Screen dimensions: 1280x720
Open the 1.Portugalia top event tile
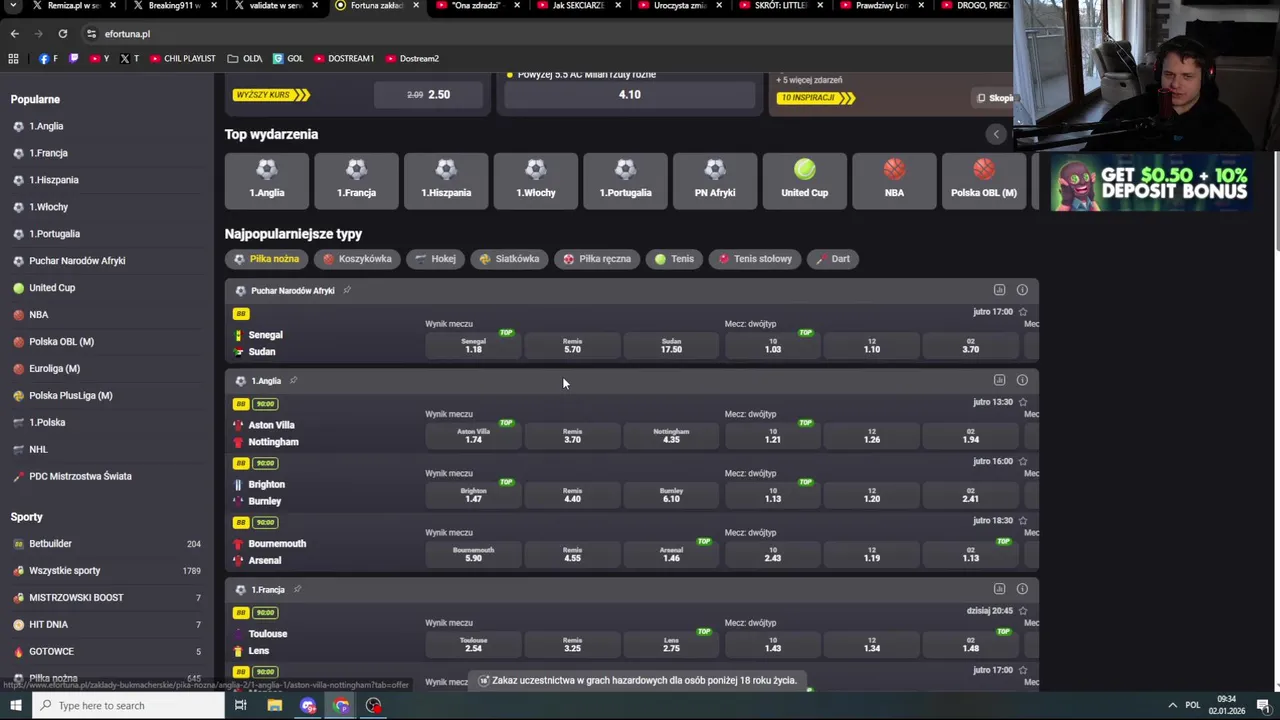pos(625,180)
